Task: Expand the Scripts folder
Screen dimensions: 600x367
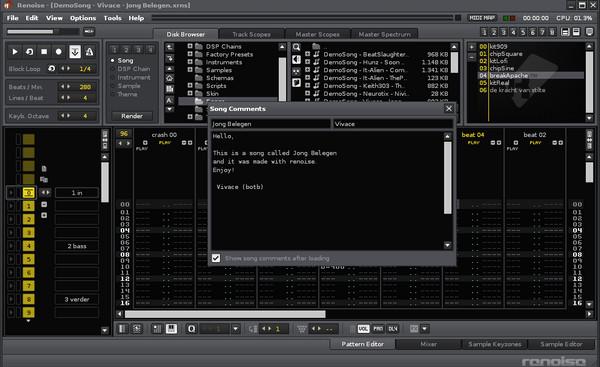Action: tap(190, 85)
